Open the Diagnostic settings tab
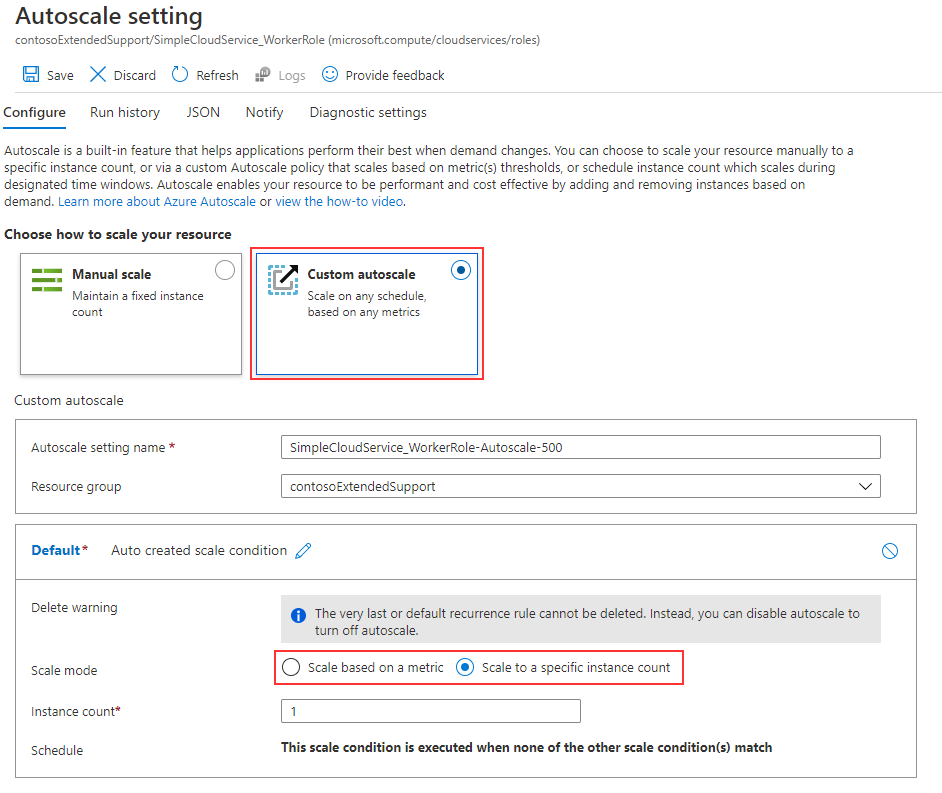942x793 pixels. click(367, 112)
